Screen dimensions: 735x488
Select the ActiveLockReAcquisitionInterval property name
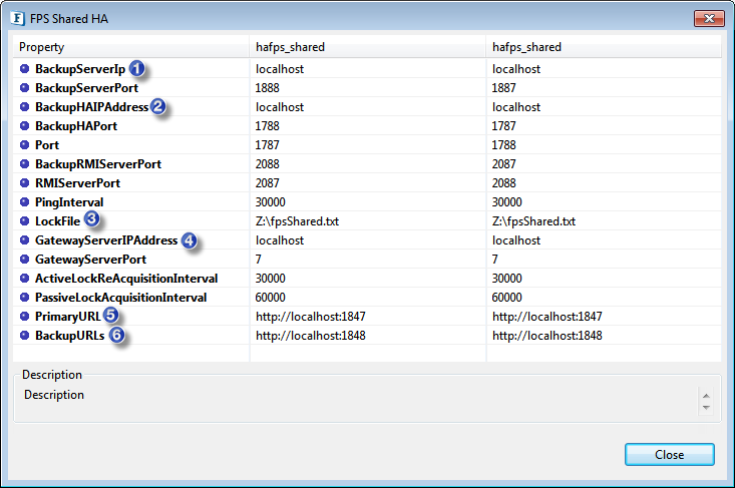pos(127,278)
